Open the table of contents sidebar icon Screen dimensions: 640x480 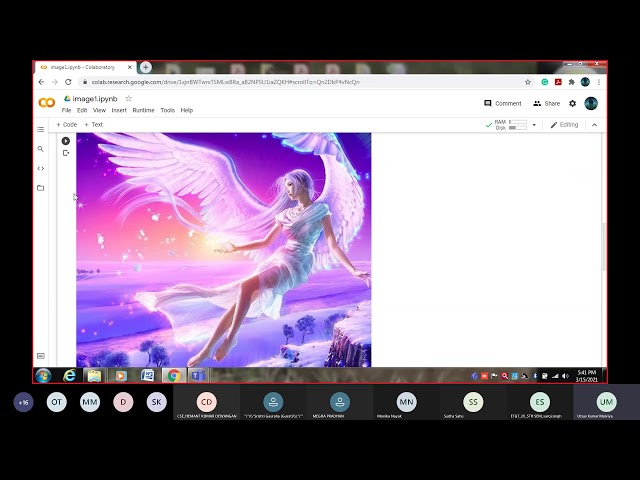[x=40, y=129]
